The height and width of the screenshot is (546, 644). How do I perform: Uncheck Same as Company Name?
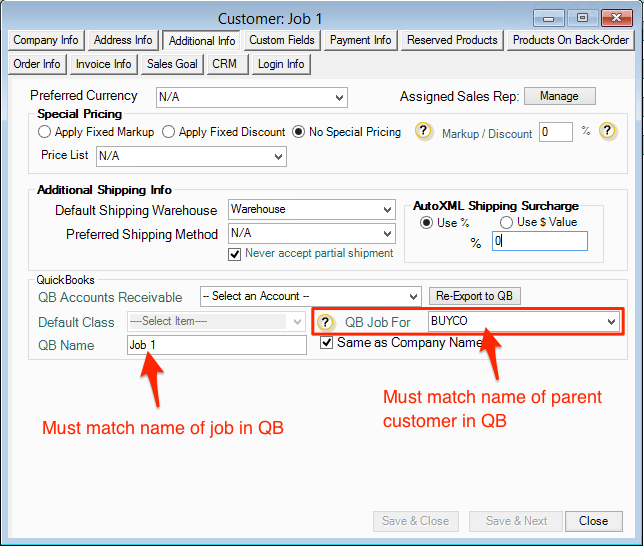(327, 343)
